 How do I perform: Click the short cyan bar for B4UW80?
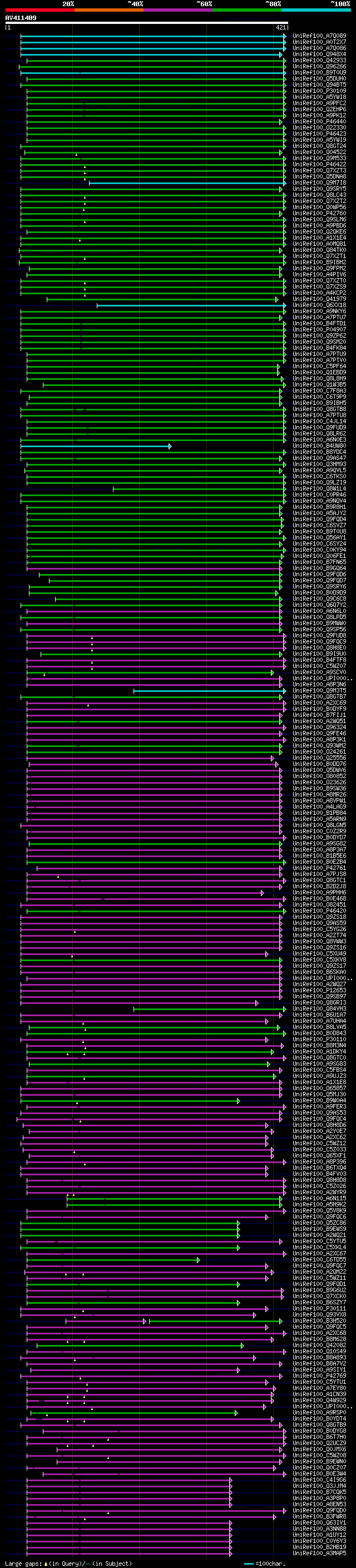[x=96, y=446]
